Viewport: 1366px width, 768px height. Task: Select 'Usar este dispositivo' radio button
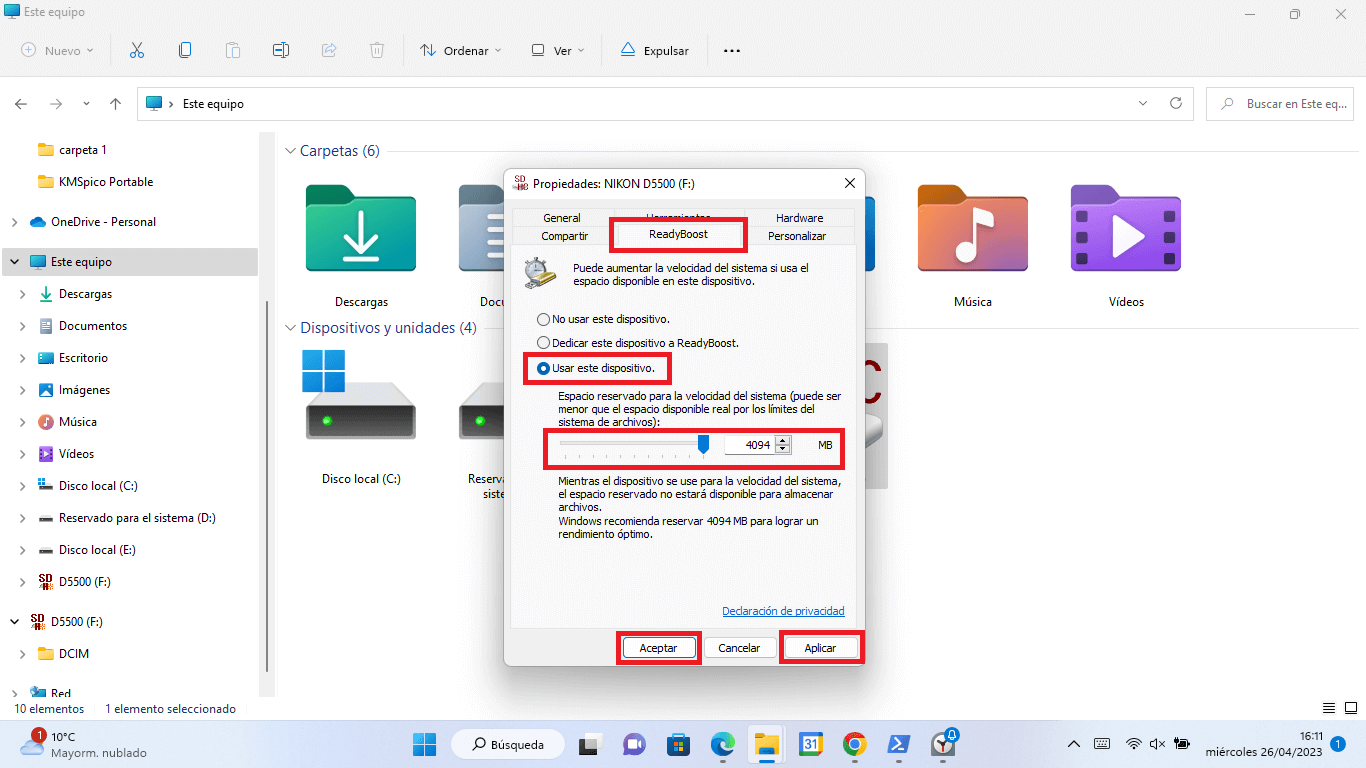click(x=543, y=368)
